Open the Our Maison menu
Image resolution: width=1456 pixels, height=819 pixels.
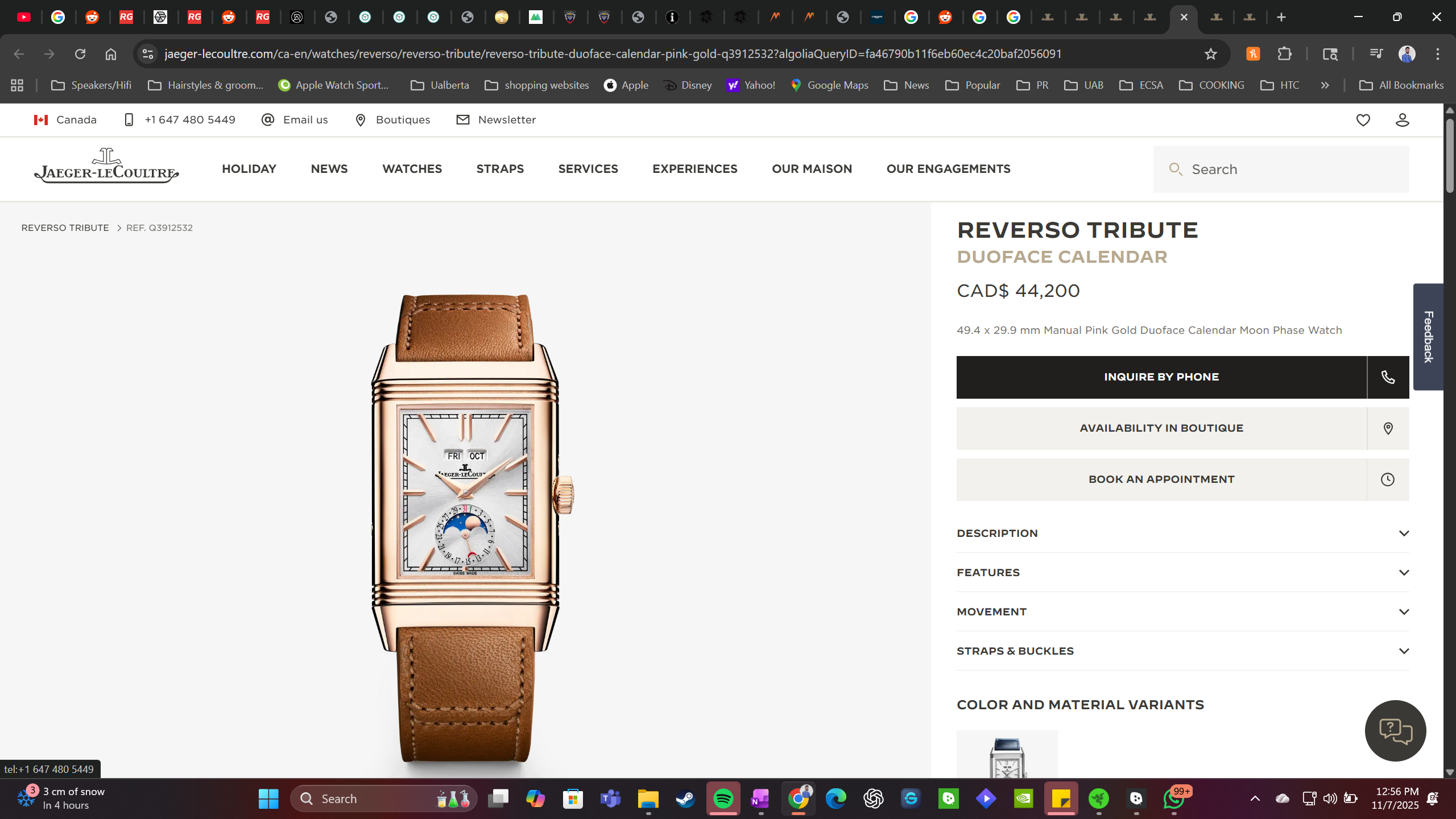812,169
